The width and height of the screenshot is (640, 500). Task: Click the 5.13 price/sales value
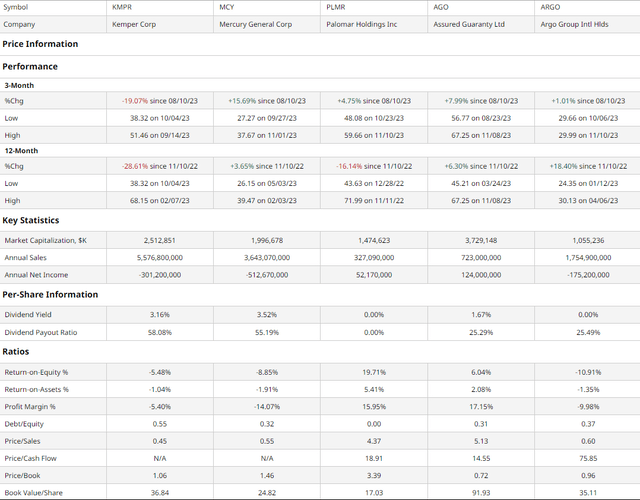click(x=481, y=441)
